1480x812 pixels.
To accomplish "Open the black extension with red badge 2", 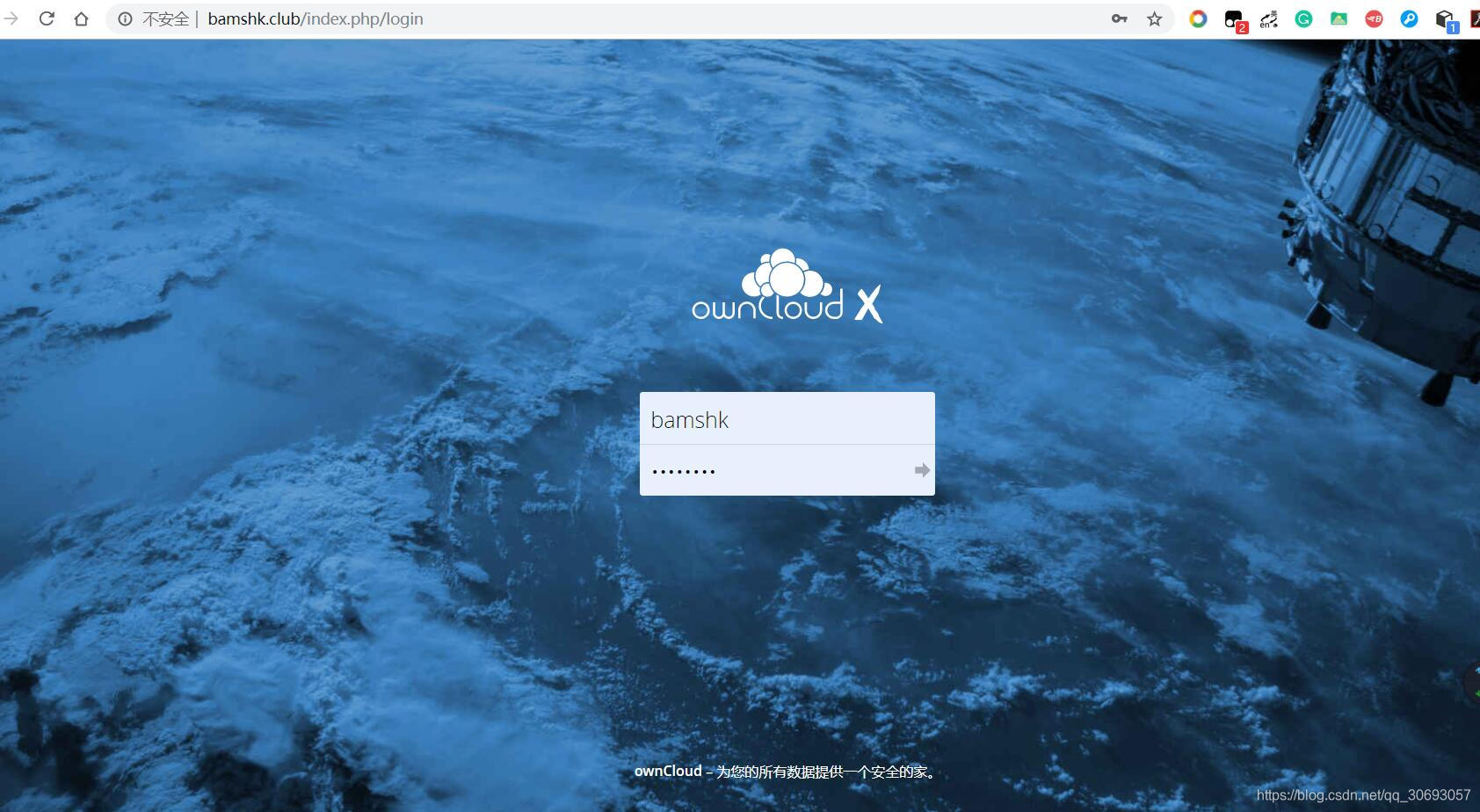I will tap(1235, 20).
